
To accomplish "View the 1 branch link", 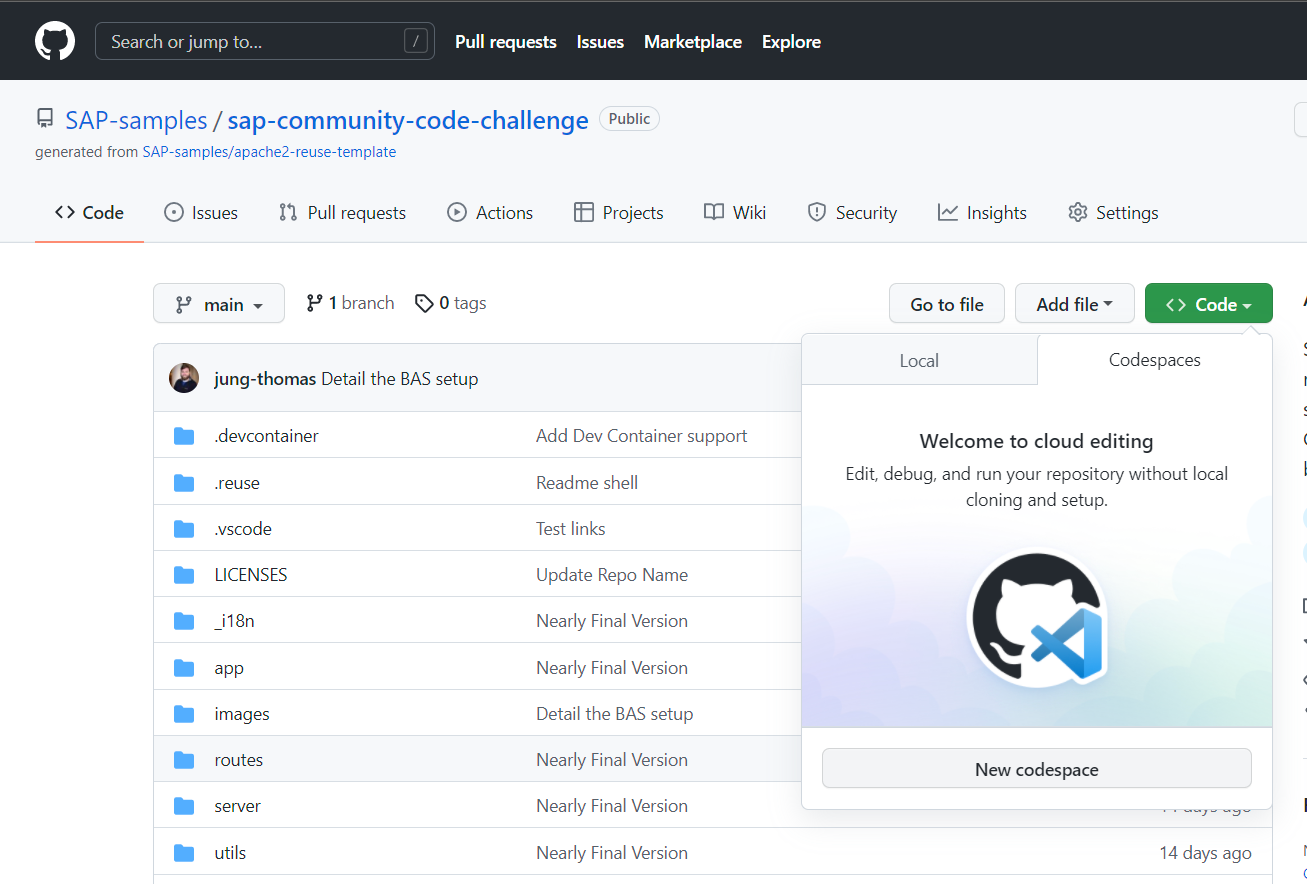I will (x=350, y=303).
